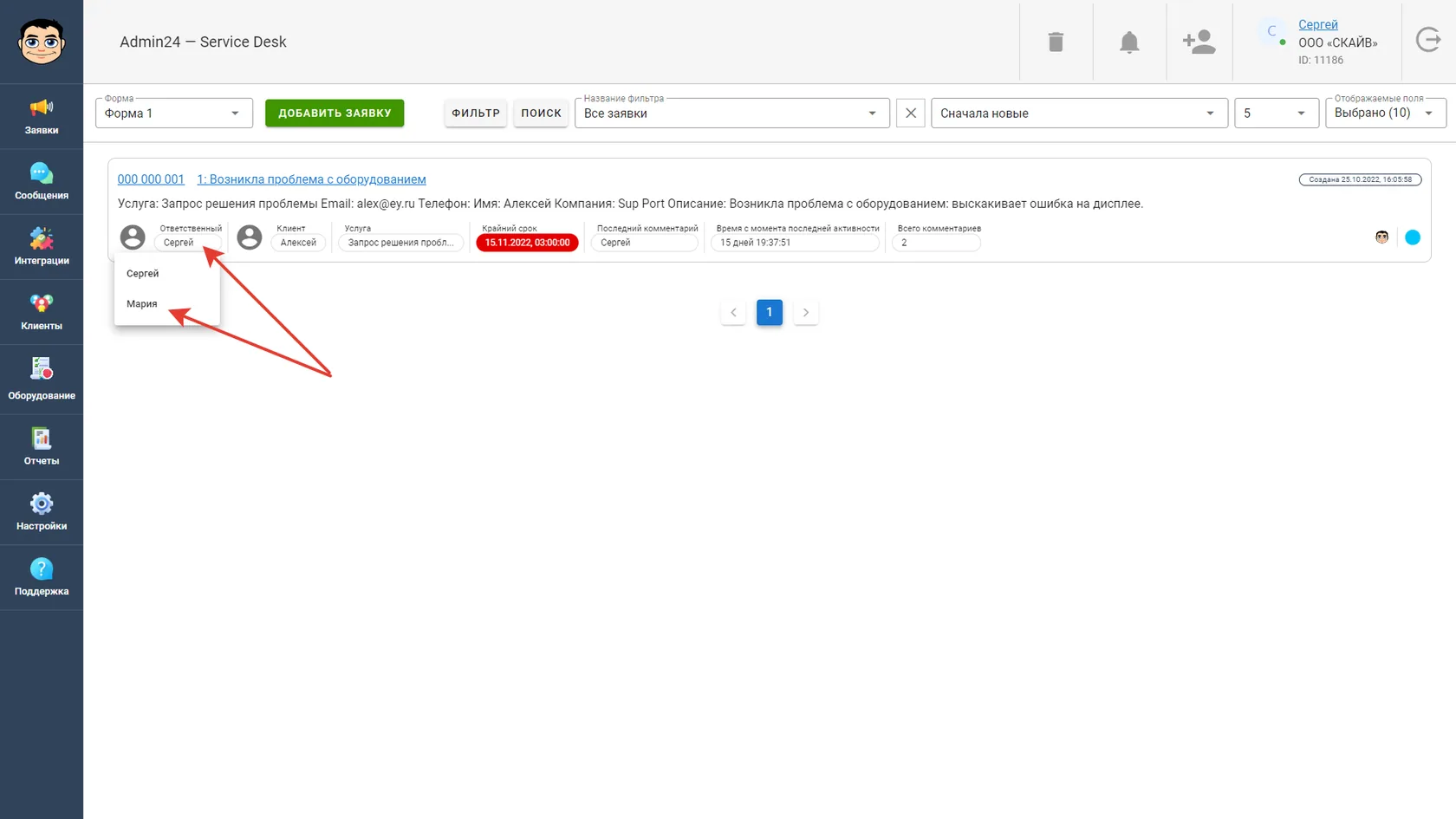The image size is (1456, 819).
Task: Open the Клиенты sidebar section
Action: tap(42, 312)
